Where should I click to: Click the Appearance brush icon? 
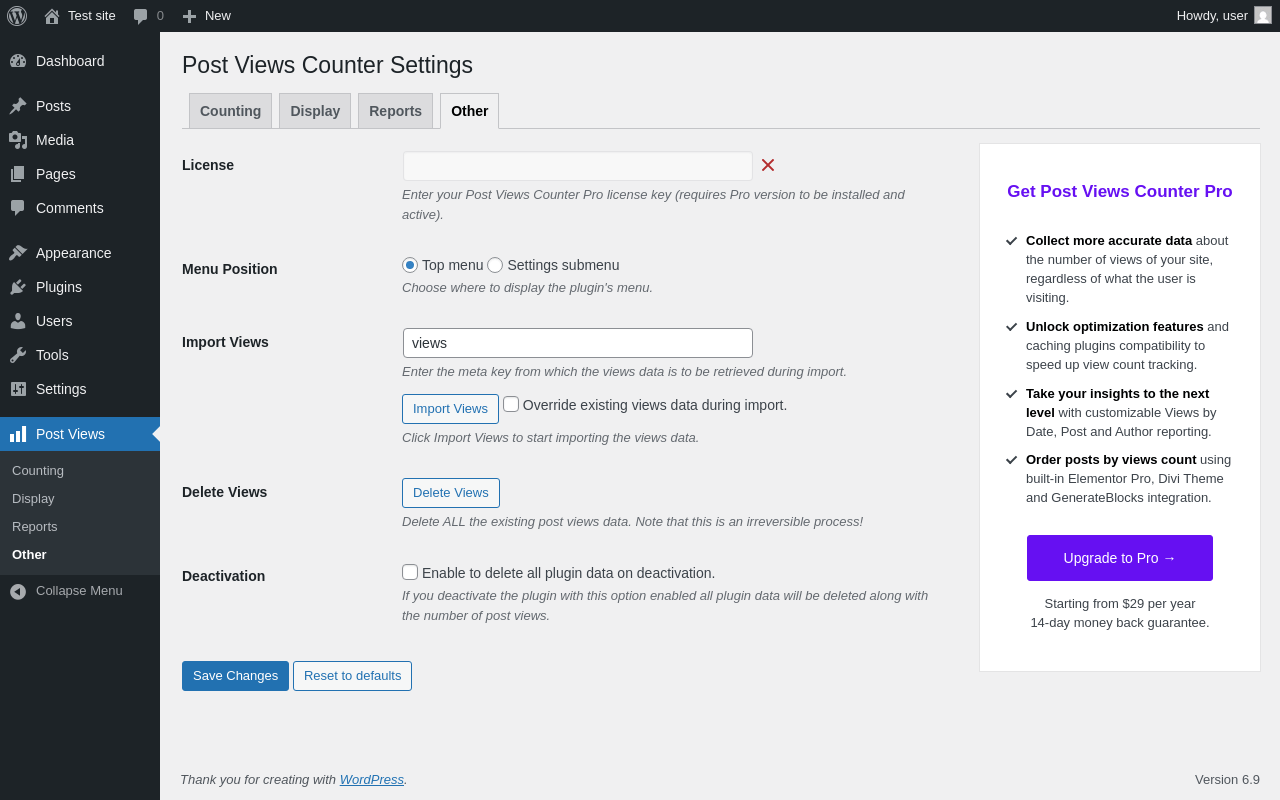click(18, 253)
